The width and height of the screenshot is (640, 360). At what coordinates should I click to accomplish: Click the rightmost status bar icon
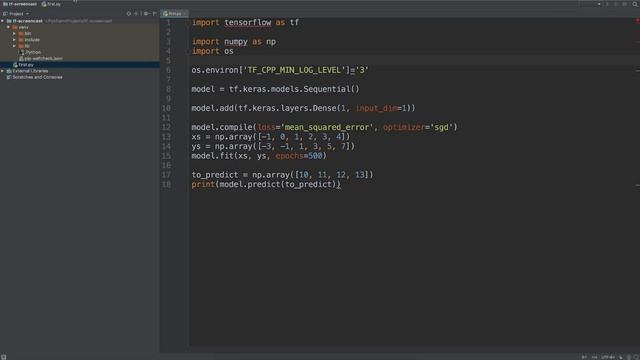[636, 357]
